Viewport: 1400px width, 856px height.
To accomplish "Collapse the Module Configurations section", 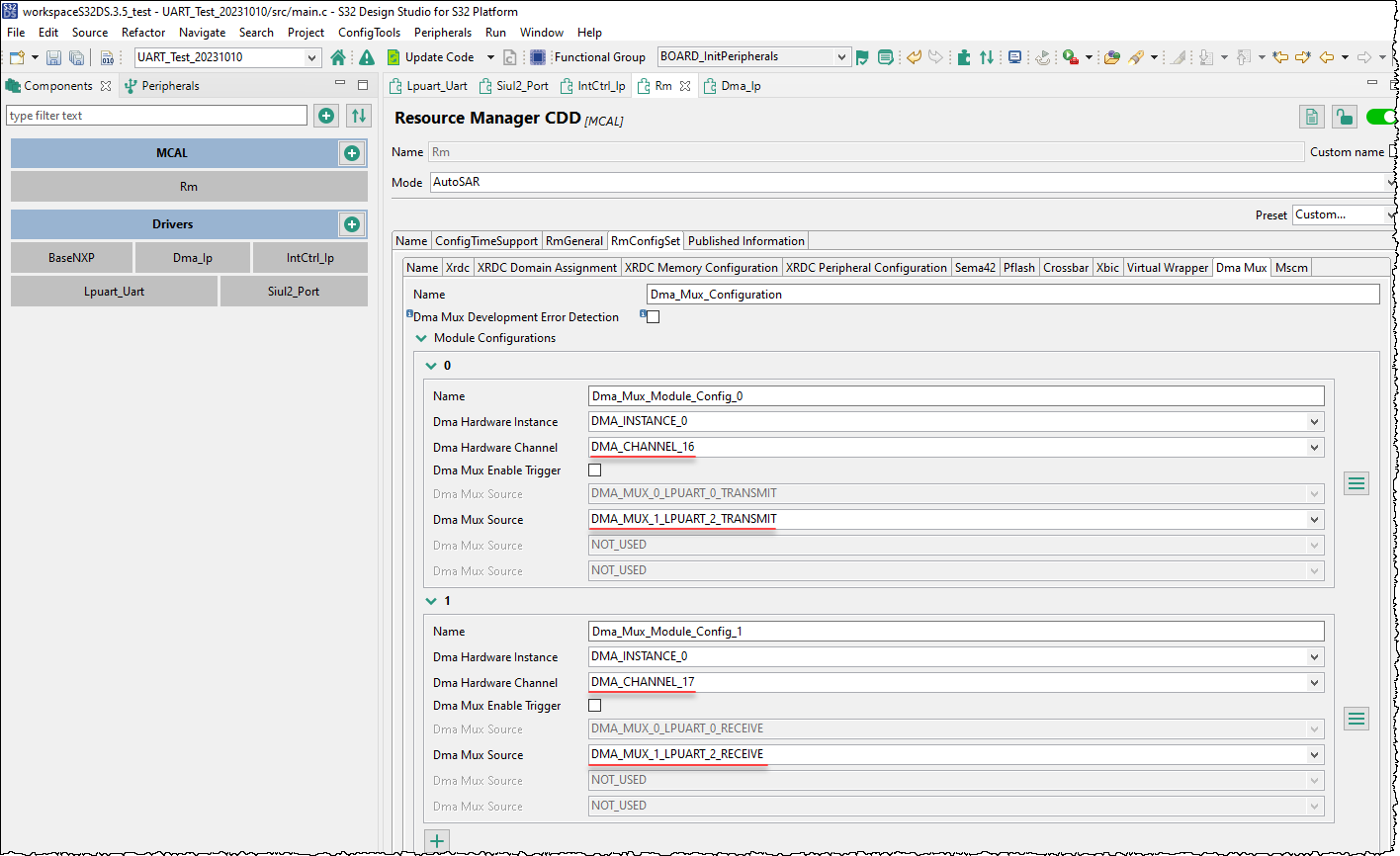I will tap(421, 338).
